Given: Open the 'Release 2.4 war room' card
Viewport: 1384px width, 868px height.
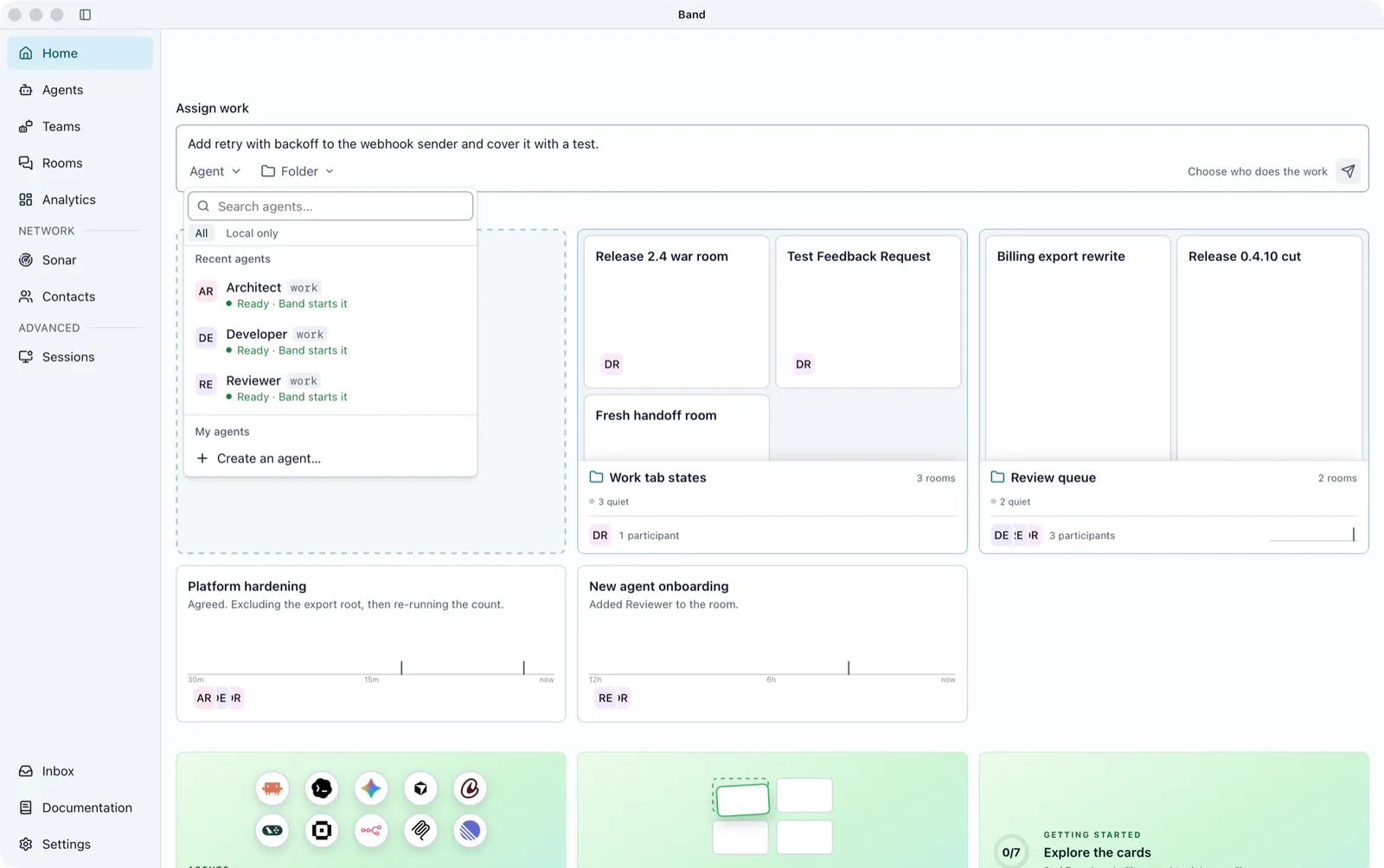Looking at the screenshot, I should pyautogui.click(x=676, y=312).
